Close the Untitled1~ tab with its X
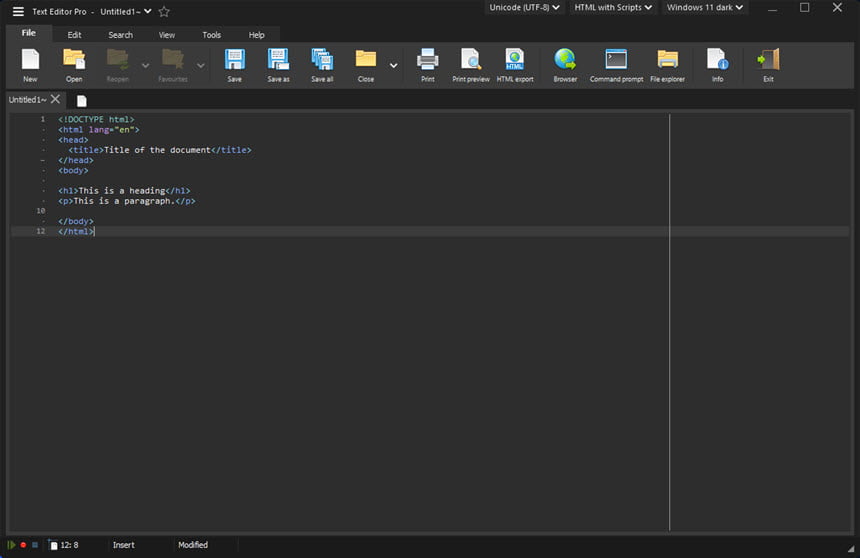This screenshot has height=558, width=860. (x=55, y=99)
